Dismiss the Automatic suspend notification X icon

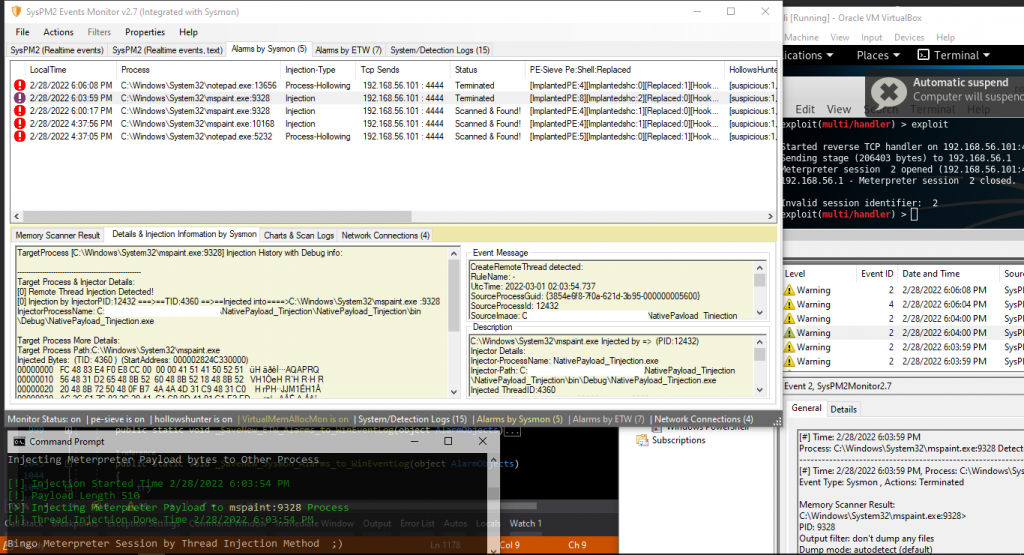(888, 91)
